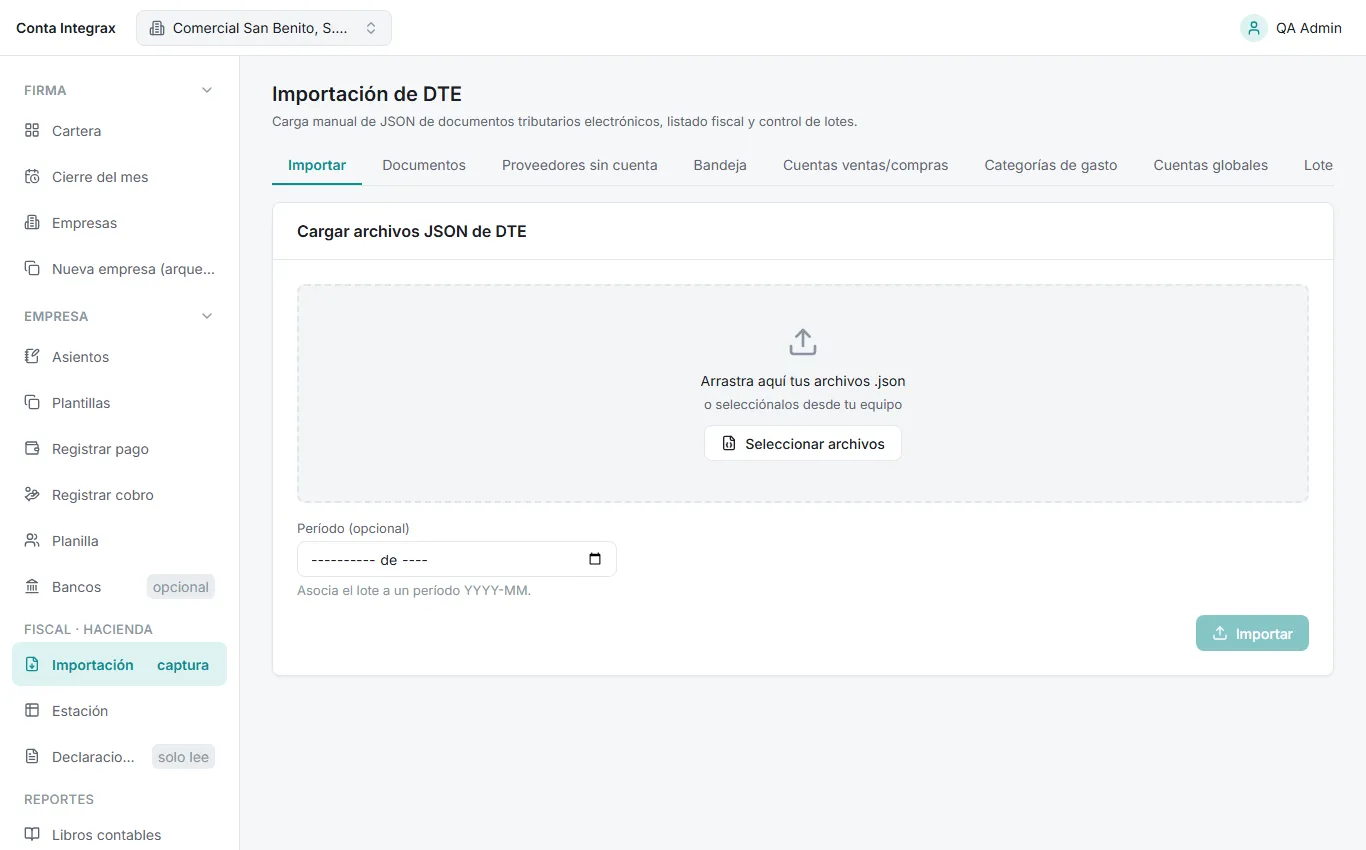Open Libros contables report

[119, 835]
